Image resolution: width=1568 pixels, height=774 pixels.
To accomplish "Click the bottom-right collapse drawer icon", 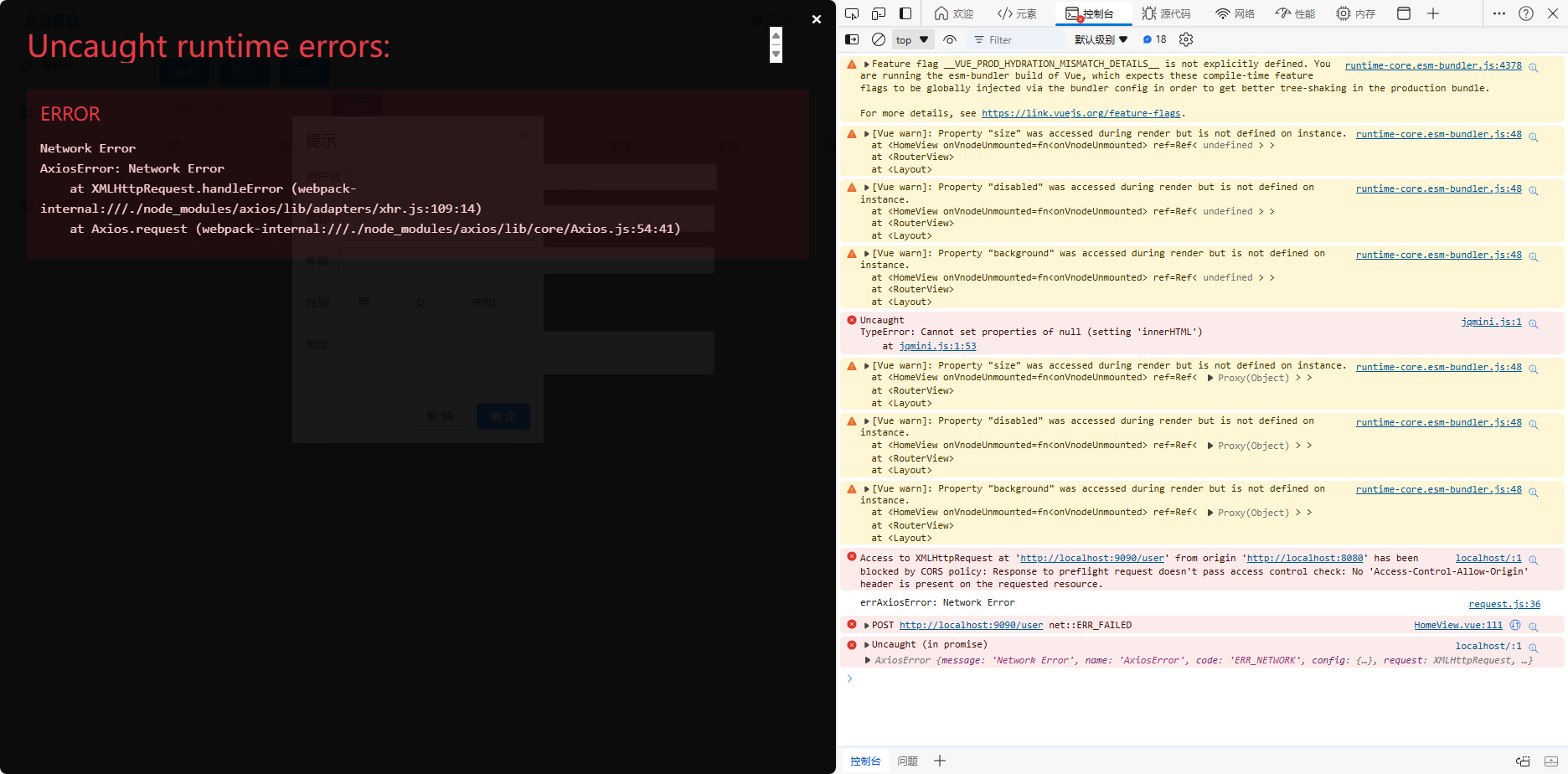I will [1551, 761].
